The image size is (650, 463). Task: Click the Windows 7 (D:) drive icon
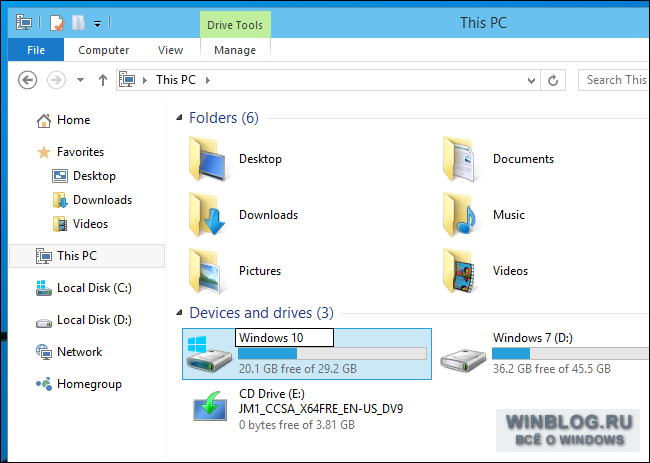coord(463,359)
